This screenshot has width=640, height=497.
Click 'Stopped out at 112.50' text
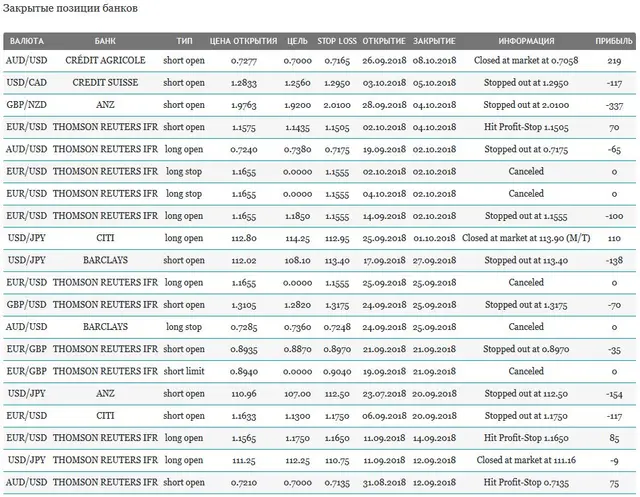coord(526,393)
